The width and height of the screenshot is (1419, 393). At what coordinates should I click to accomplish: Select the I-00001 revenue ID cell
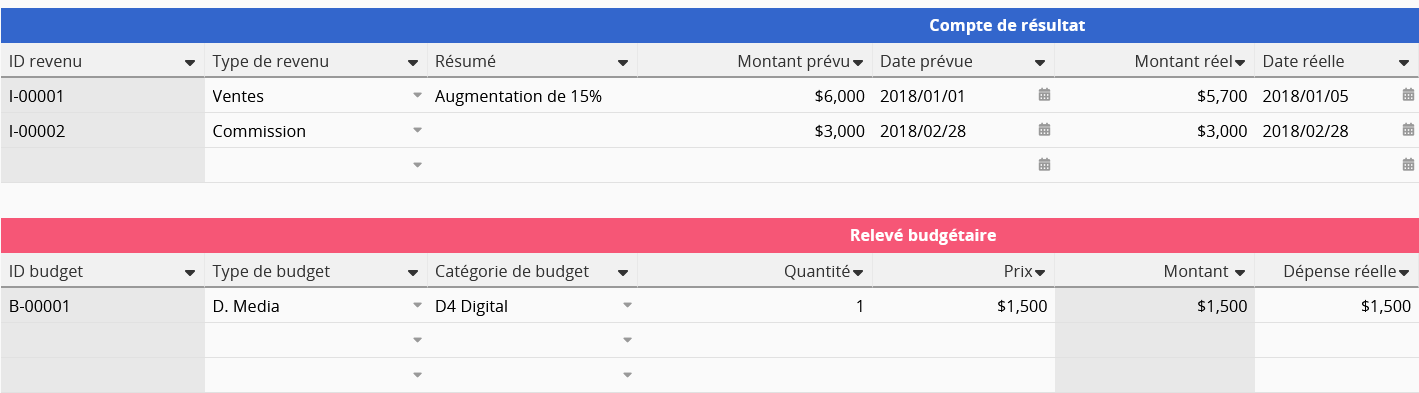tap(103, 96)
